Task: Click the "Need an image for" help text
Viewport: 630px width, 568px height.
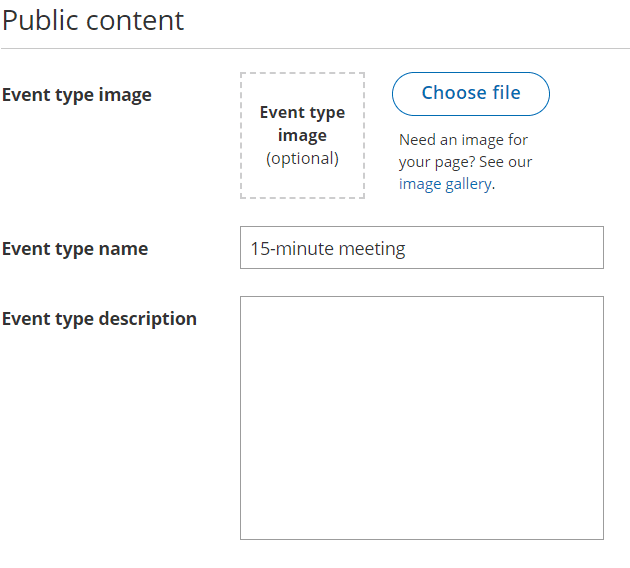Action: pos(463,140)
